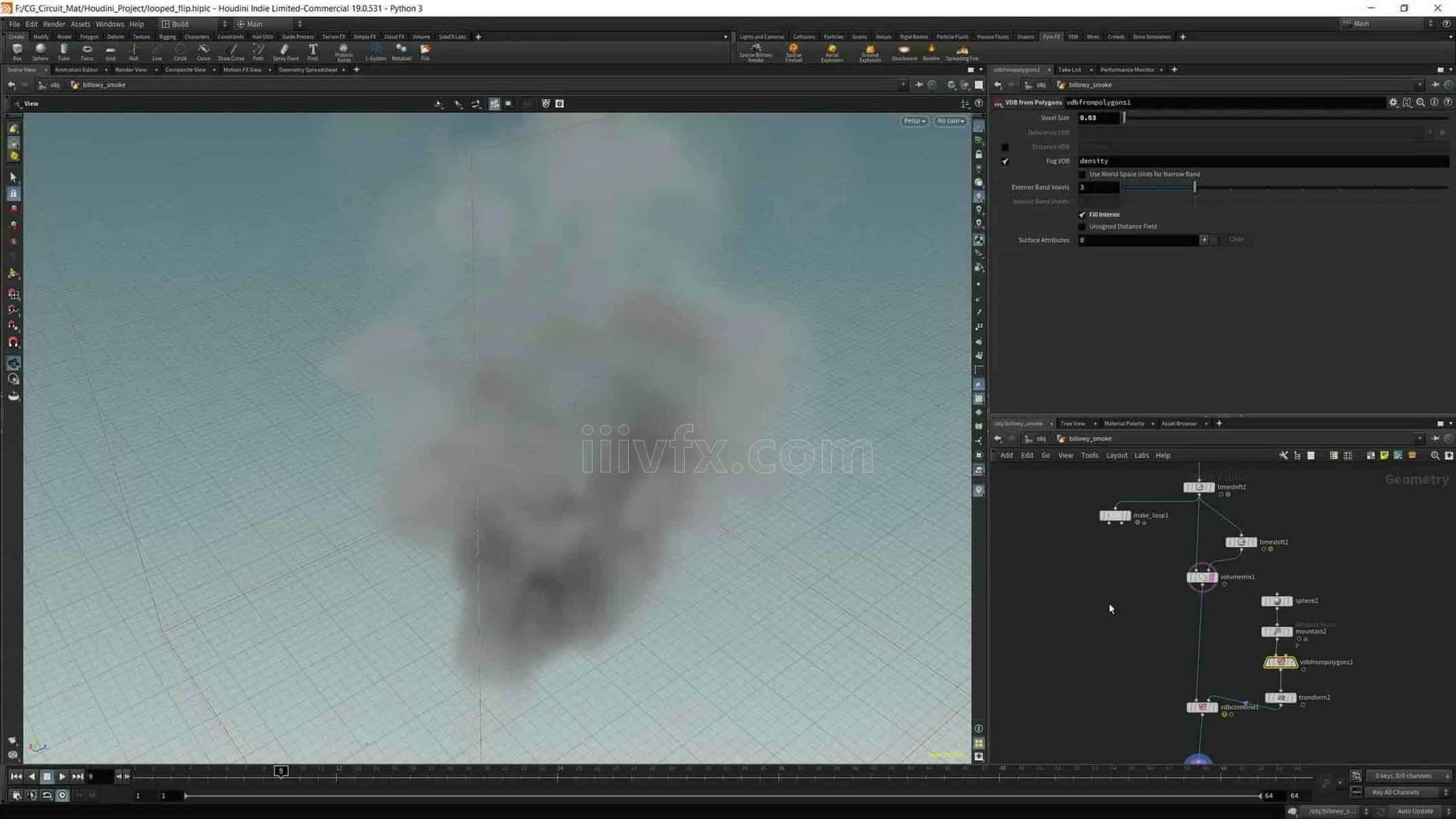Image resolution: width=1456 pixels, height=819 pixels.
Task: Open the Build desktop dropdown
Action: (x=194, y=24)
